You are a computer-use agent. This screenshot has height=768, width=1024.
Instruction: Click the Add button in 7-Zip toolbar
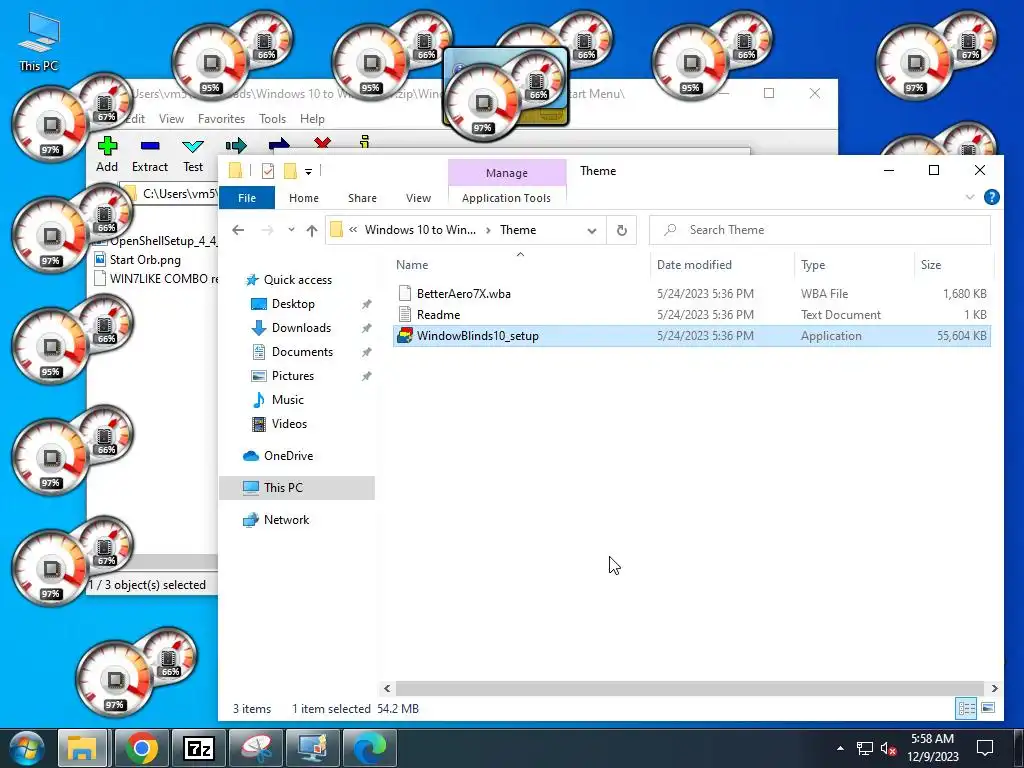[x=107, y=154]
